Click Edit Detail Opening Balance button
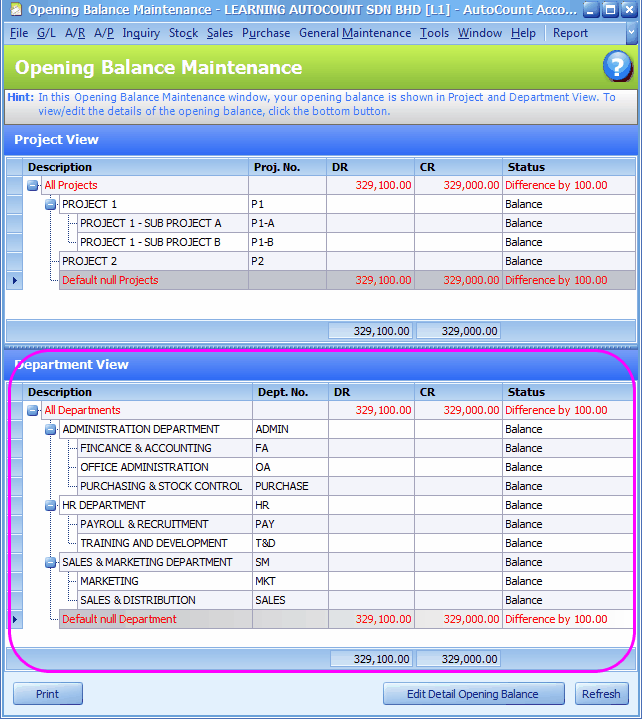The image size is (642, 719). point(474,694)
